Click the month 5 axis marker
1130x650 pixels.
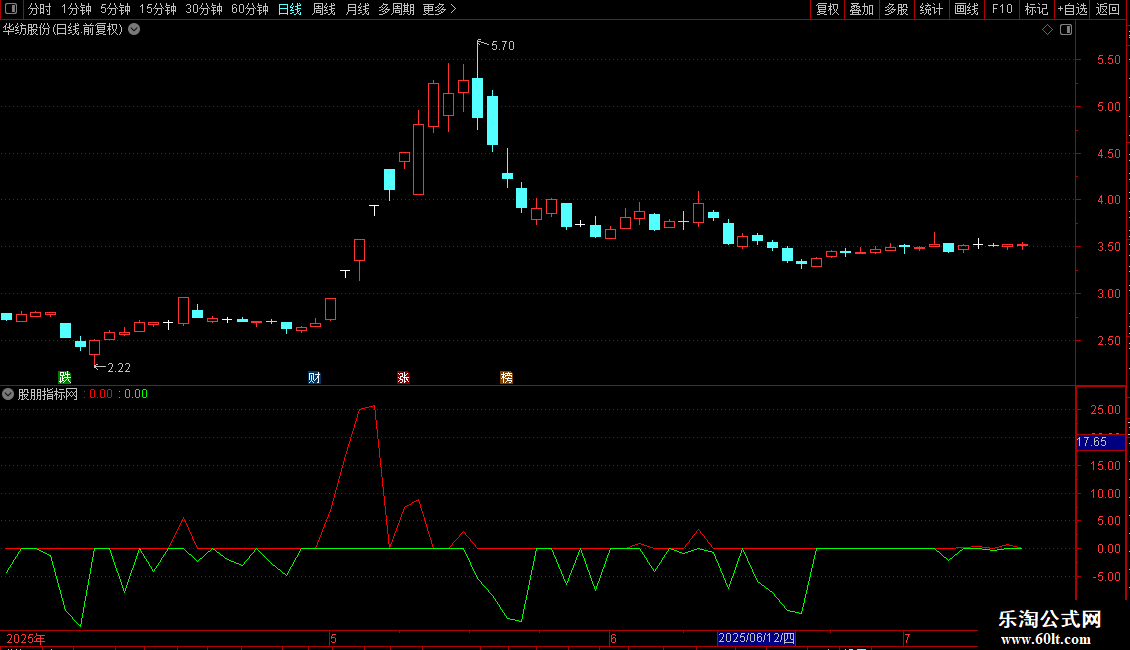click(x=334, y=638)
